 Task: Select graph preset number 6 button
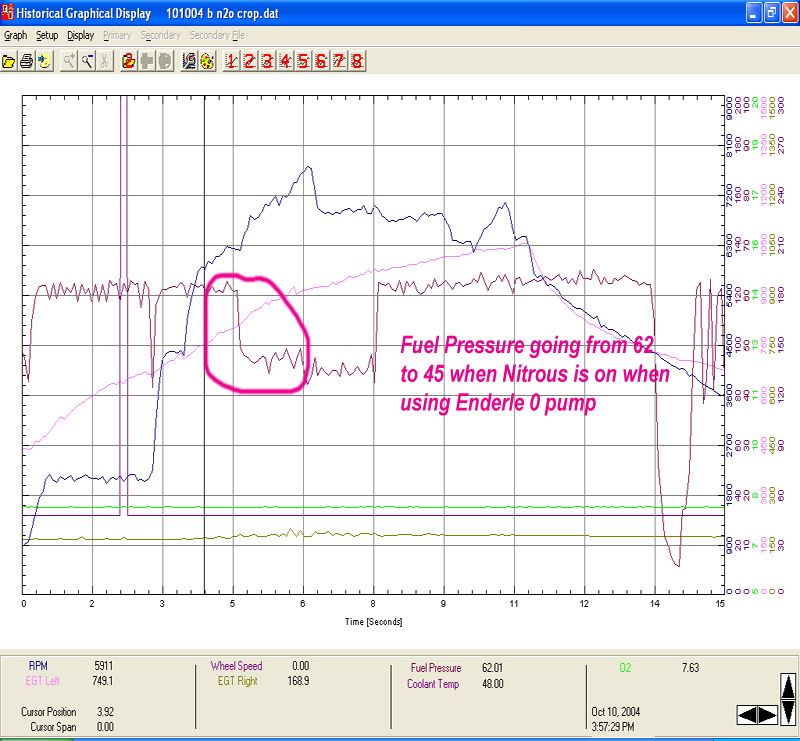click(x=321, y=61)
